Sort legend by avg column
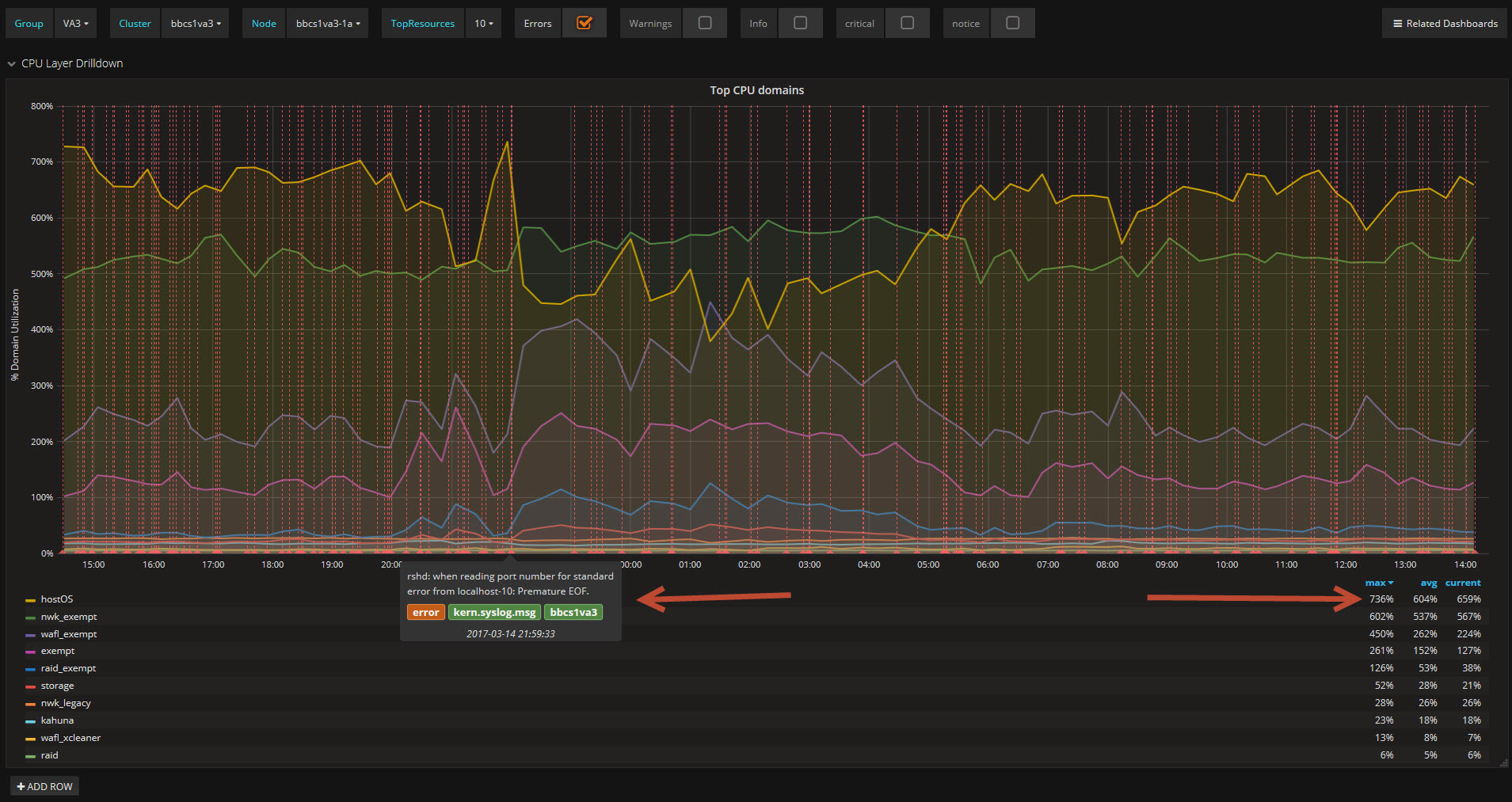Viewport: 1512px width, 802px height. (x=1428, y=583)
